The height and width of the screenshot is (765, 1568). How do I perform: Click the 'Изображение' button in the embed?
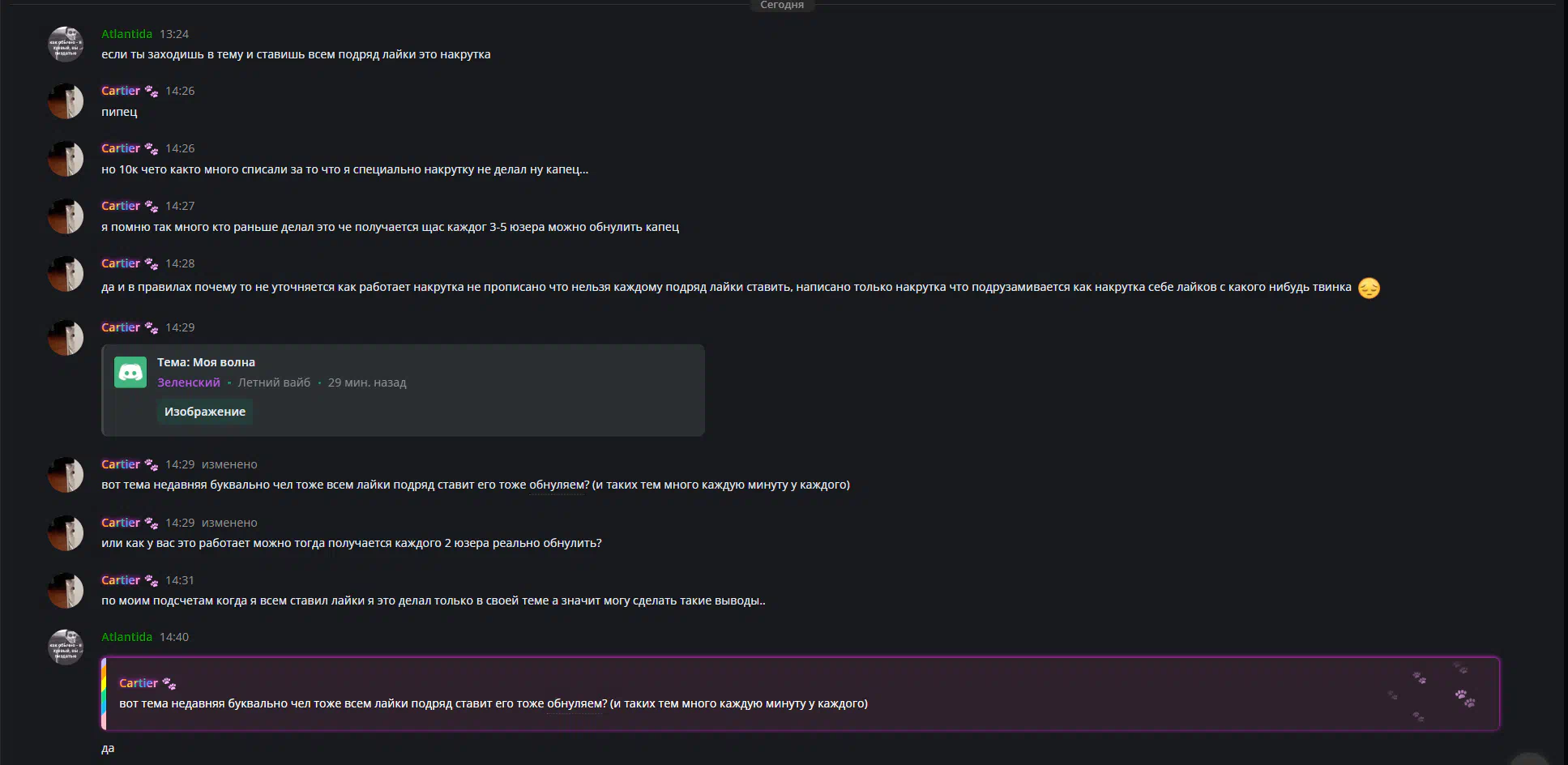tap(205, 412)
